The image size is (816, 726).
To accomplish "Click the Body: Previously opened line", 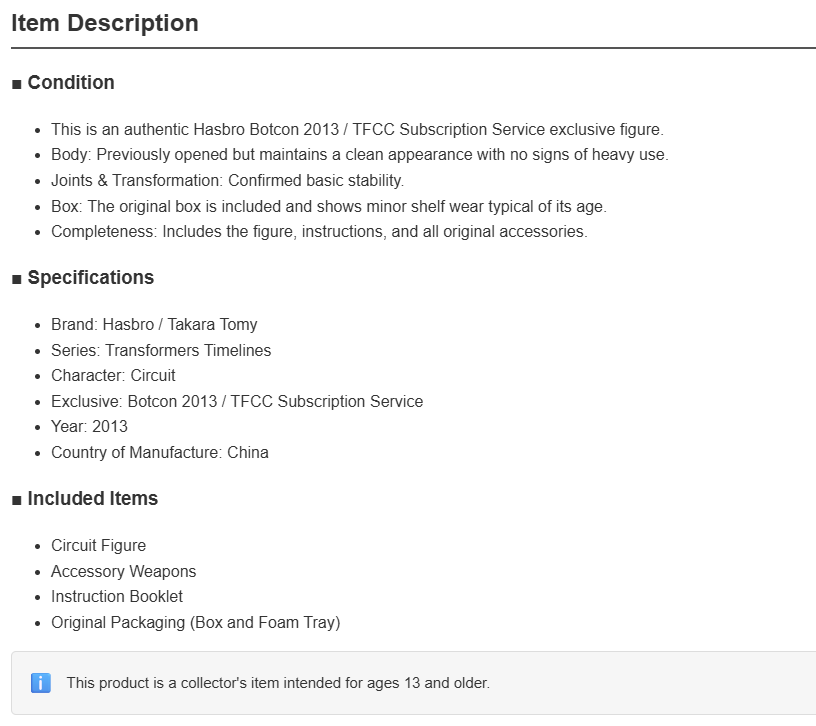I will point(360,155).
